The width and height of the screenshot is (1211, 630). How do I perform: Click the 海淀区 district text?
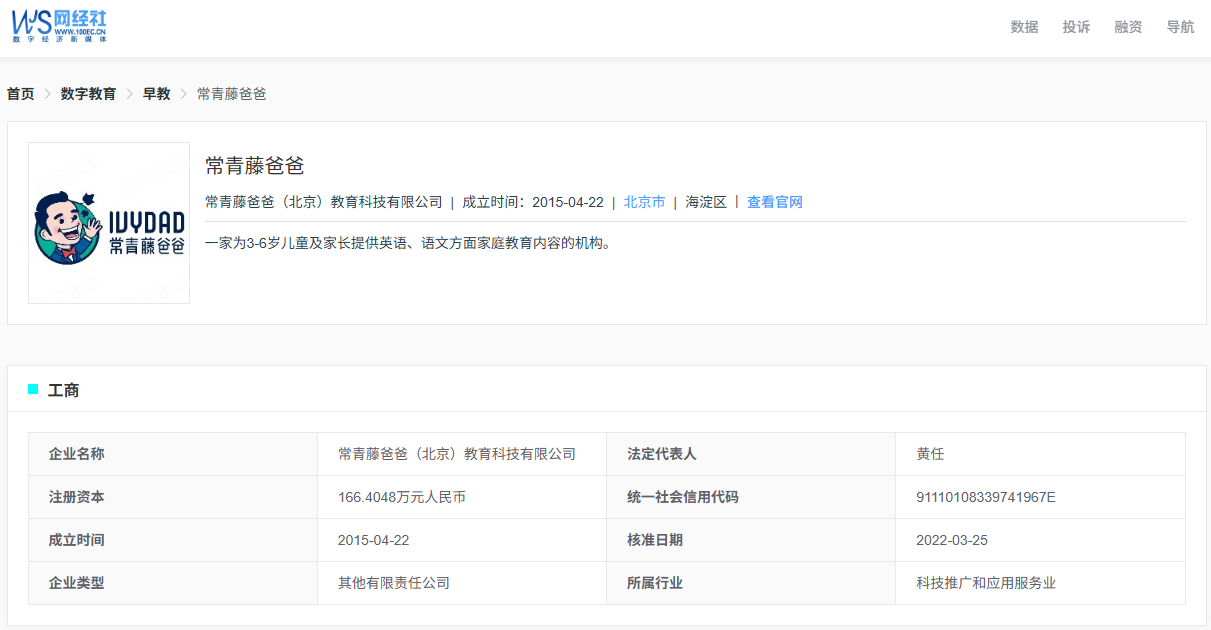706,202
